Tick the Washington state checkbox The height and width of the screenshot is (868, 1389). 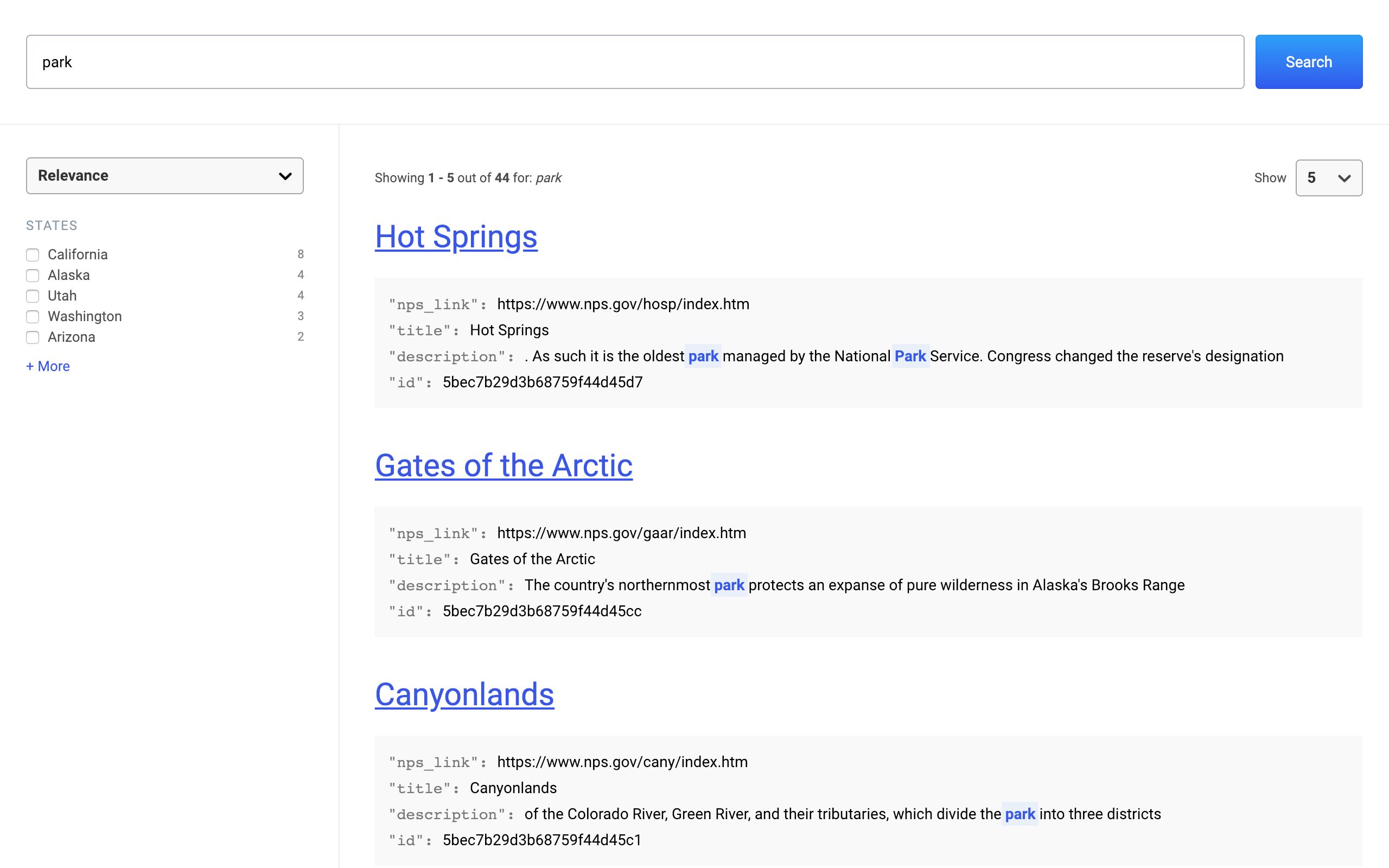(33, 317)
